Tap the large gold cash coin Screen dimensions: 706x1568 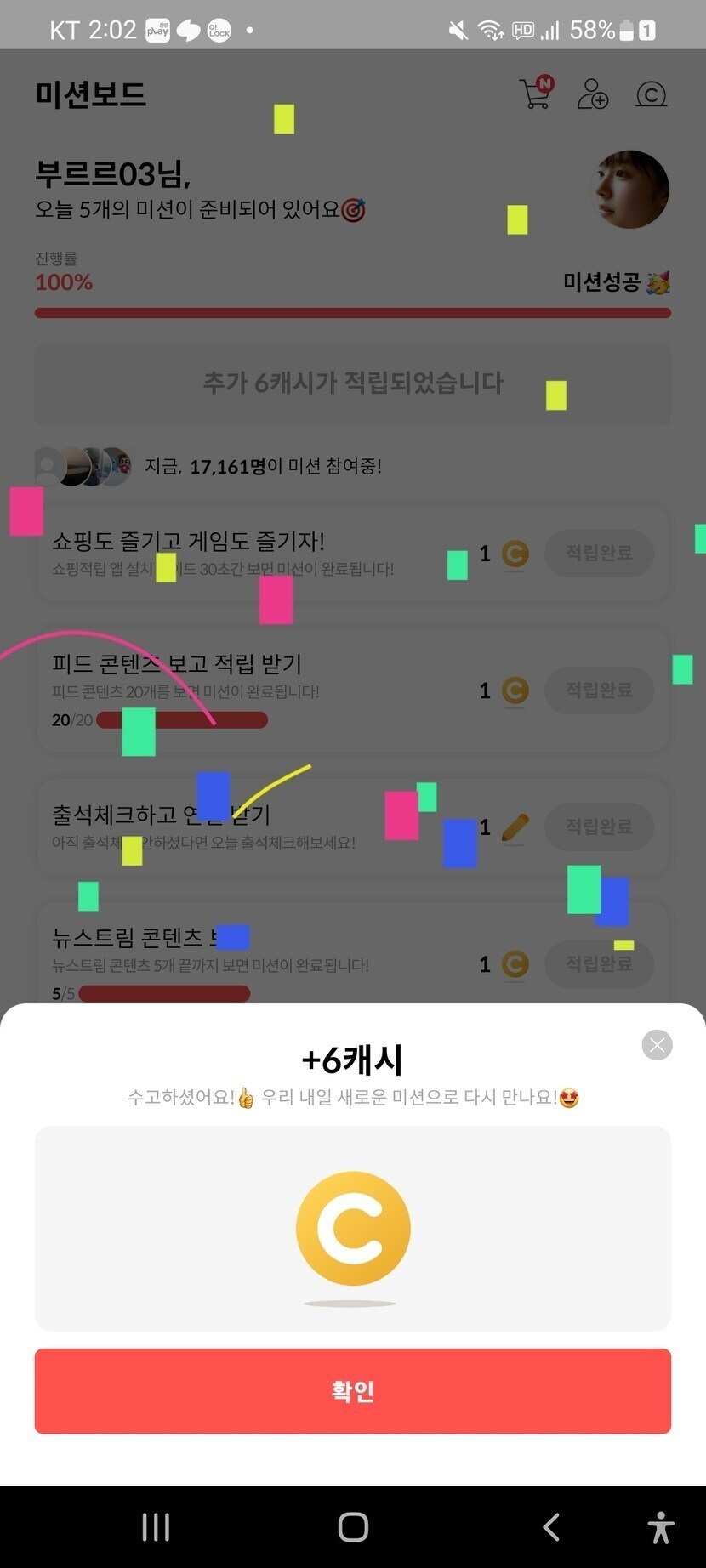coord(353,1228)
